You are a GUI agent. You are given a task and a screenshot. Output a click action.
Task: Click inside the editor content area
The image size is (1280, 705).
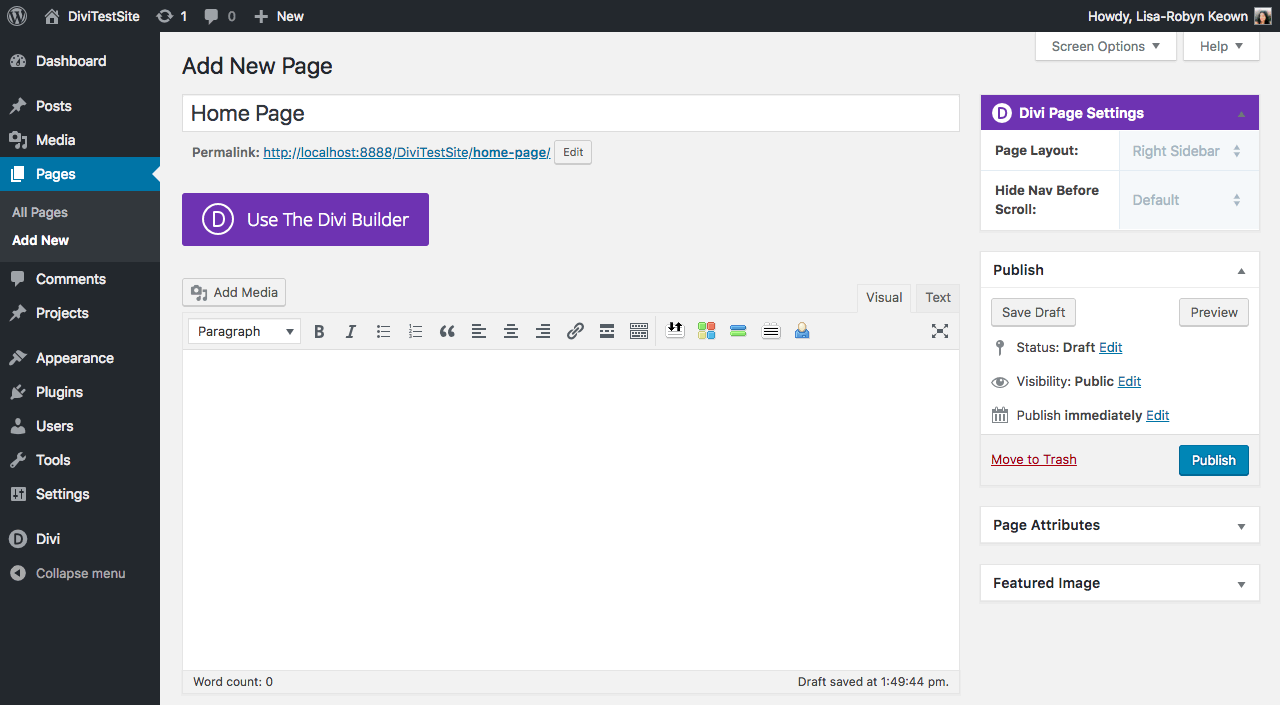pos(571,509)
